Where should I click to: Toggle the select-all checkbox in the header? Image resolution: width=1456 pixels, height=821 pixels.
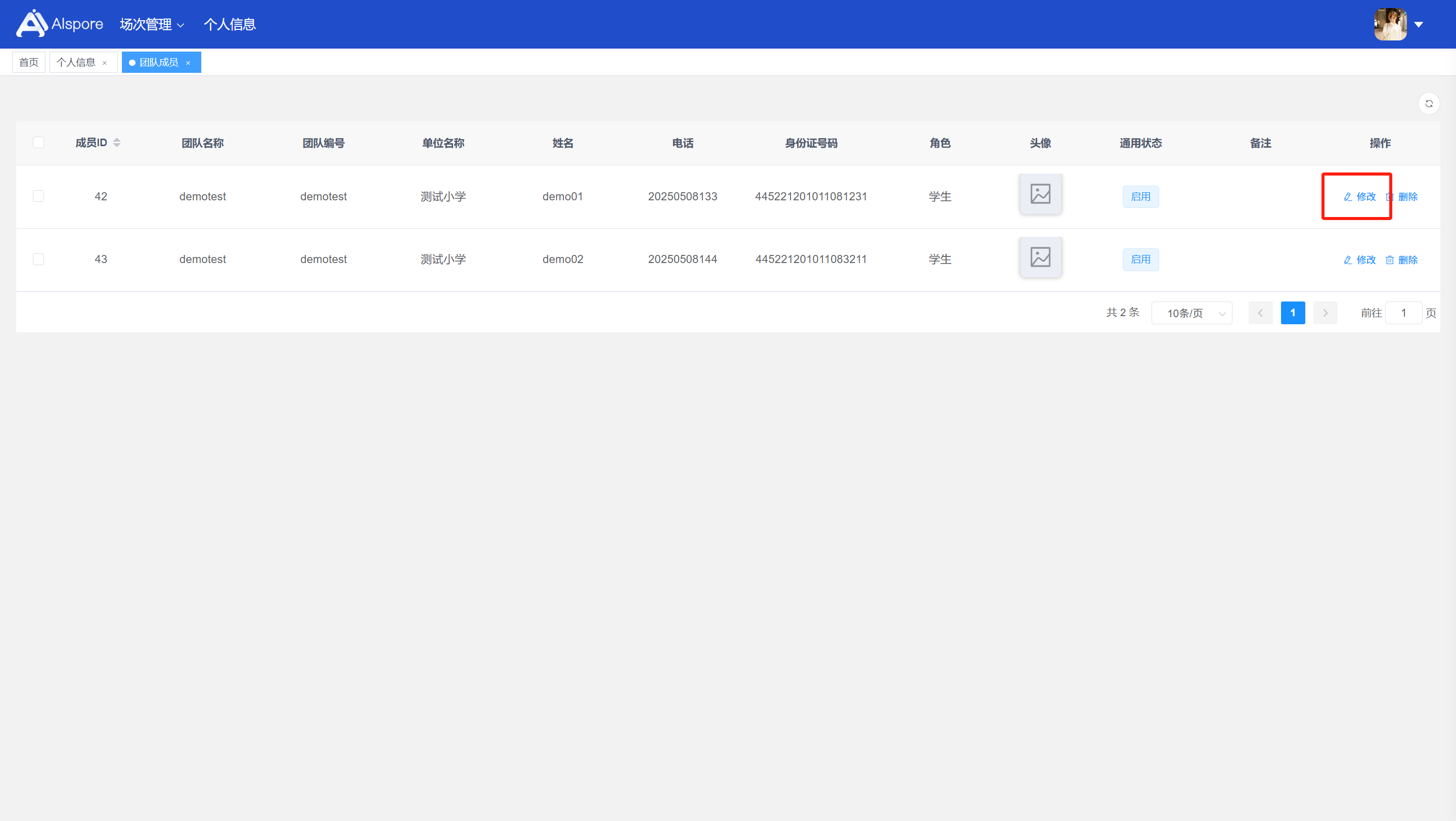(x=38, y=143)
